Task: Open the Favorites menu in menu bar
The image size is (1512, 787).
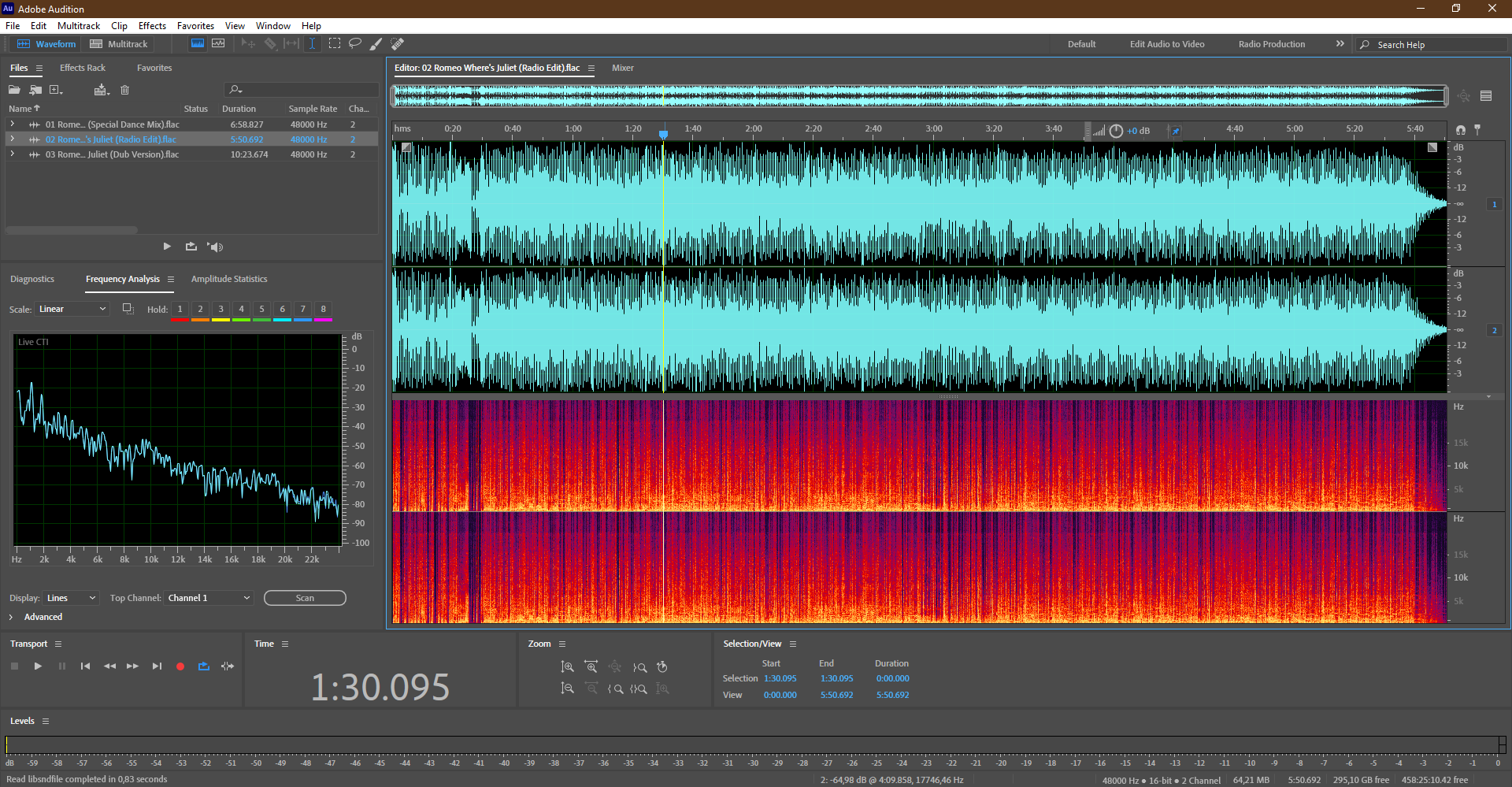Action: tap(195, 26)
